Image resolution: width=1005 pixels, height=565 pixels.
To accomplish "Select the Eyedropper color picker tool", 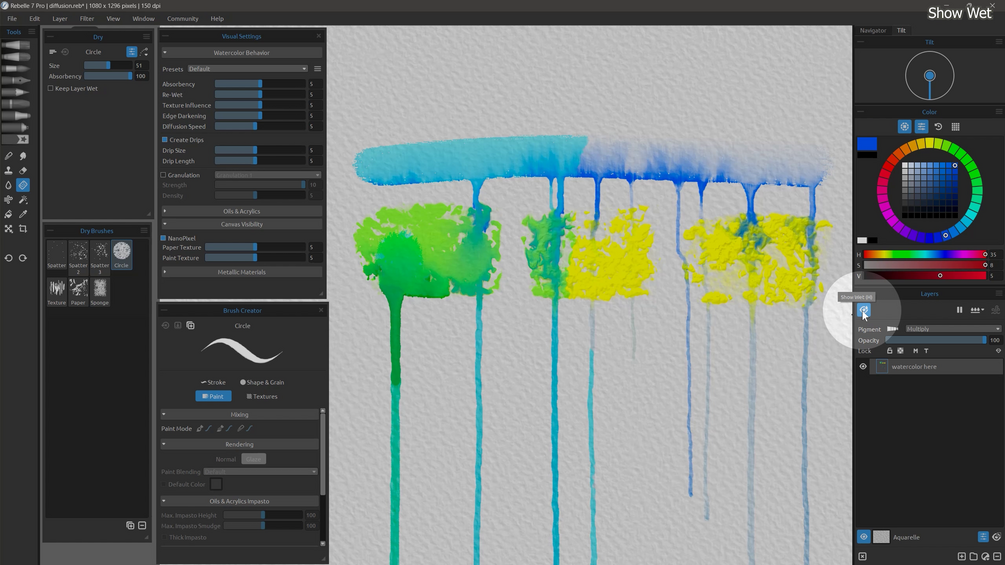I will coord(23,215).
